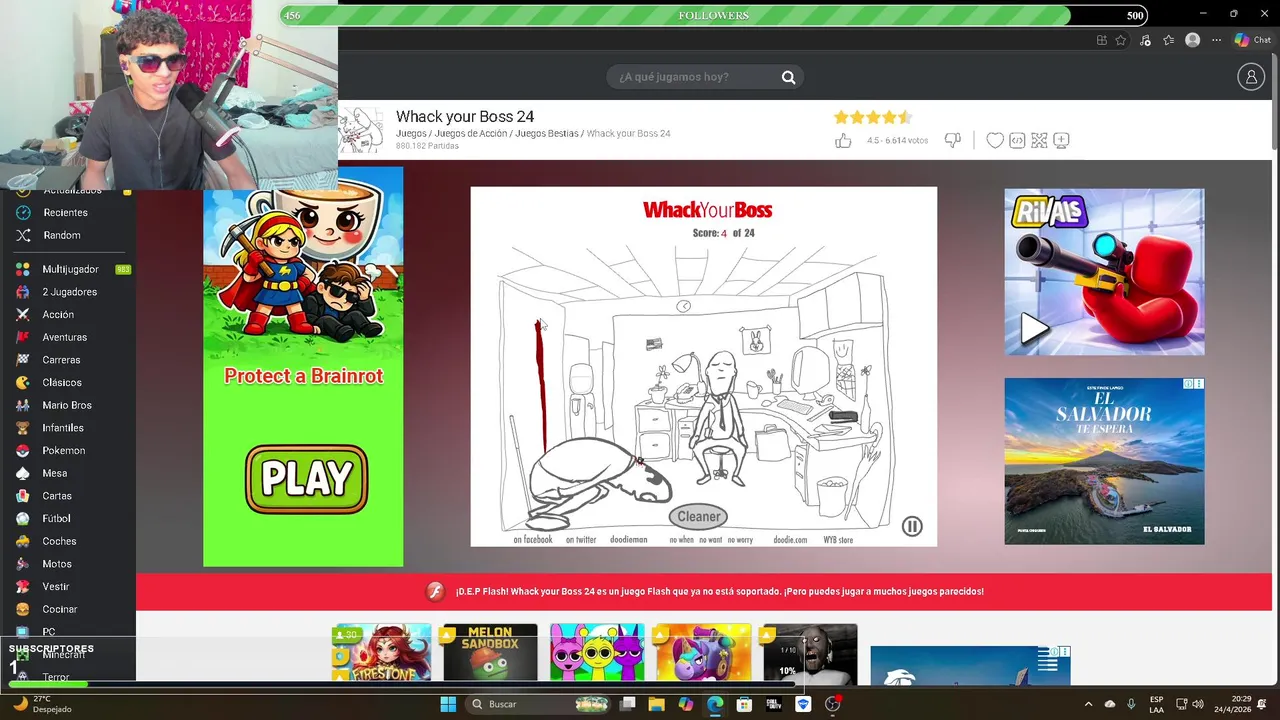Screen dimensions: 1280x720
Task: Focus the '¿A qué jugamos hoy?' search field
Action: pos(705,77)
